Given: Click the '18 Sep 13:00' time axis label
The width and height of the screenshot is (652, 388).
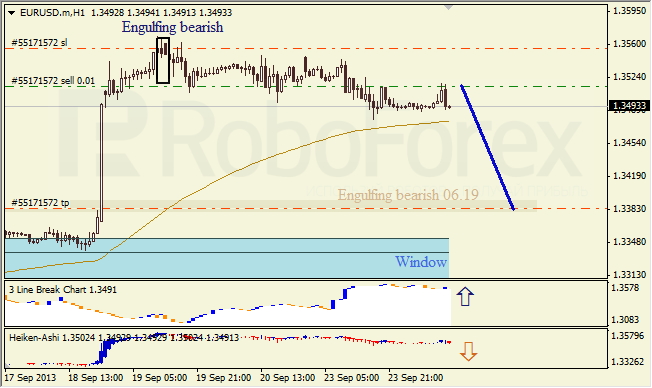Looking at the screenshot, I should 95,378.
